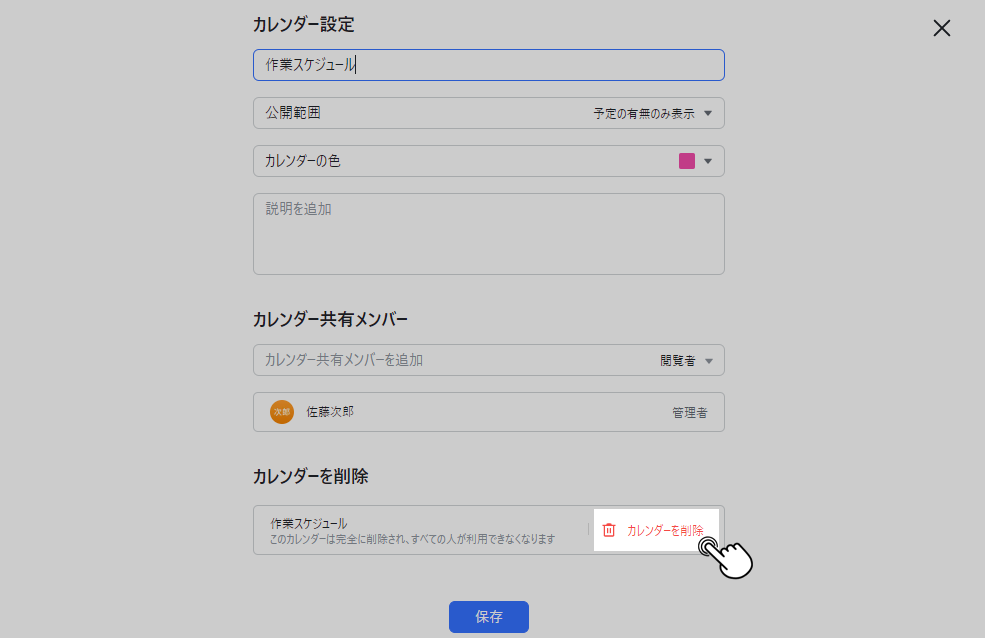Select the pink calendar color swatch
The width and height of the screenshot is (985, 638).
click(x=687, y=161)
